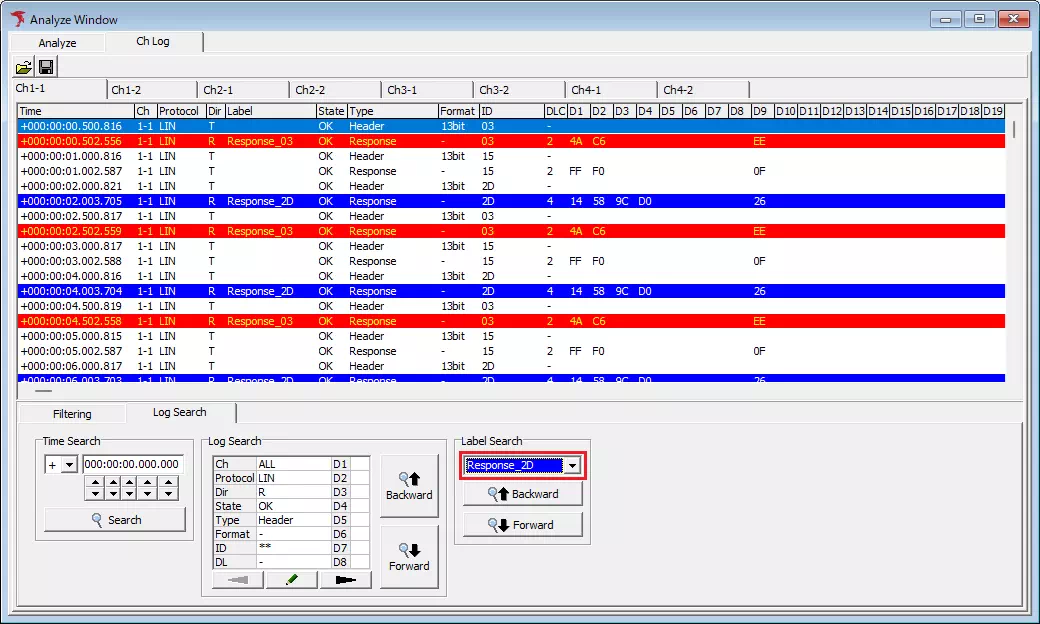The height and width of the screenshot is (624, 1040).
Task: Open a log file with folder icon
Action: [23, 67]
